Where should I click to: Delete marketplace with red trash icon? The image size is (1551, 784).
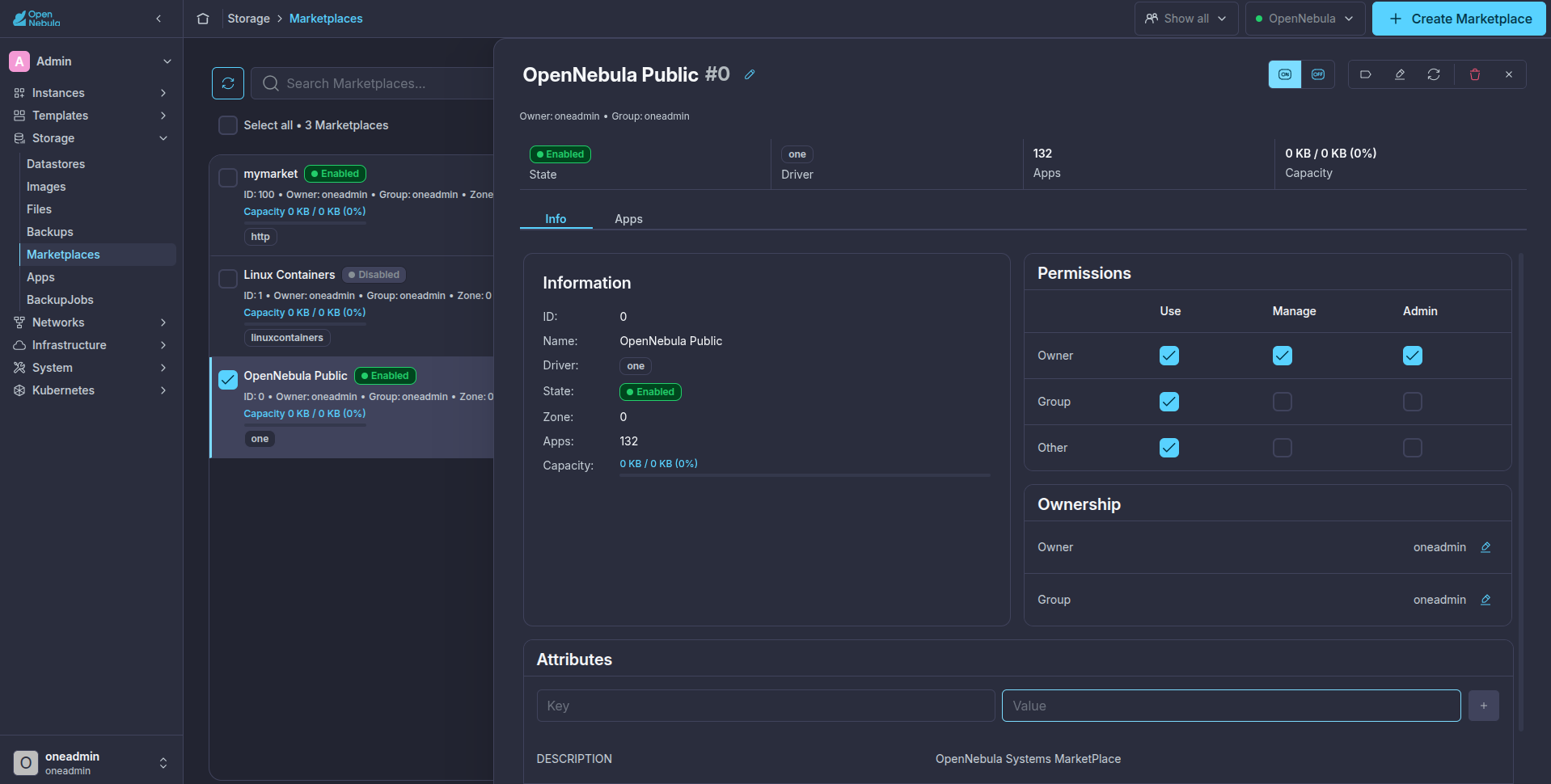pos(1475,74)
